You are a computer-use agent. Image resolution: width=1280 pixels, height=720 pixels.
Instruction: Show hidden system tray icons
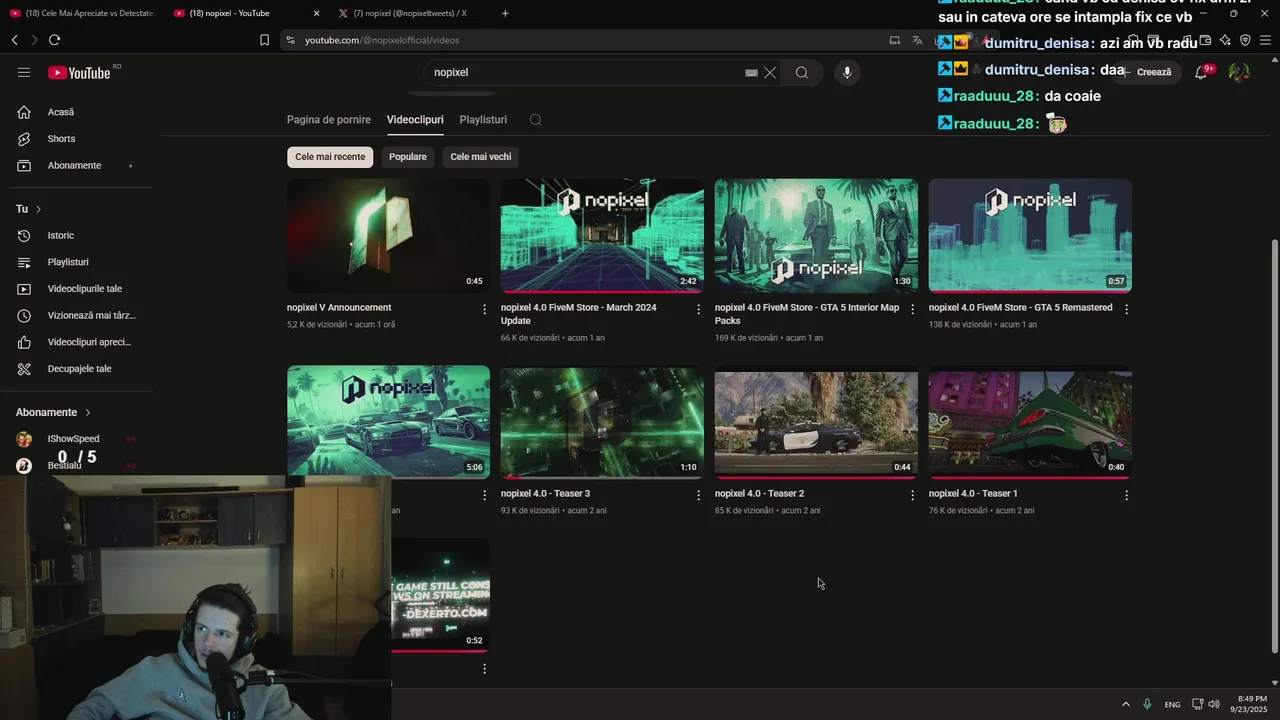[1126, 704]
